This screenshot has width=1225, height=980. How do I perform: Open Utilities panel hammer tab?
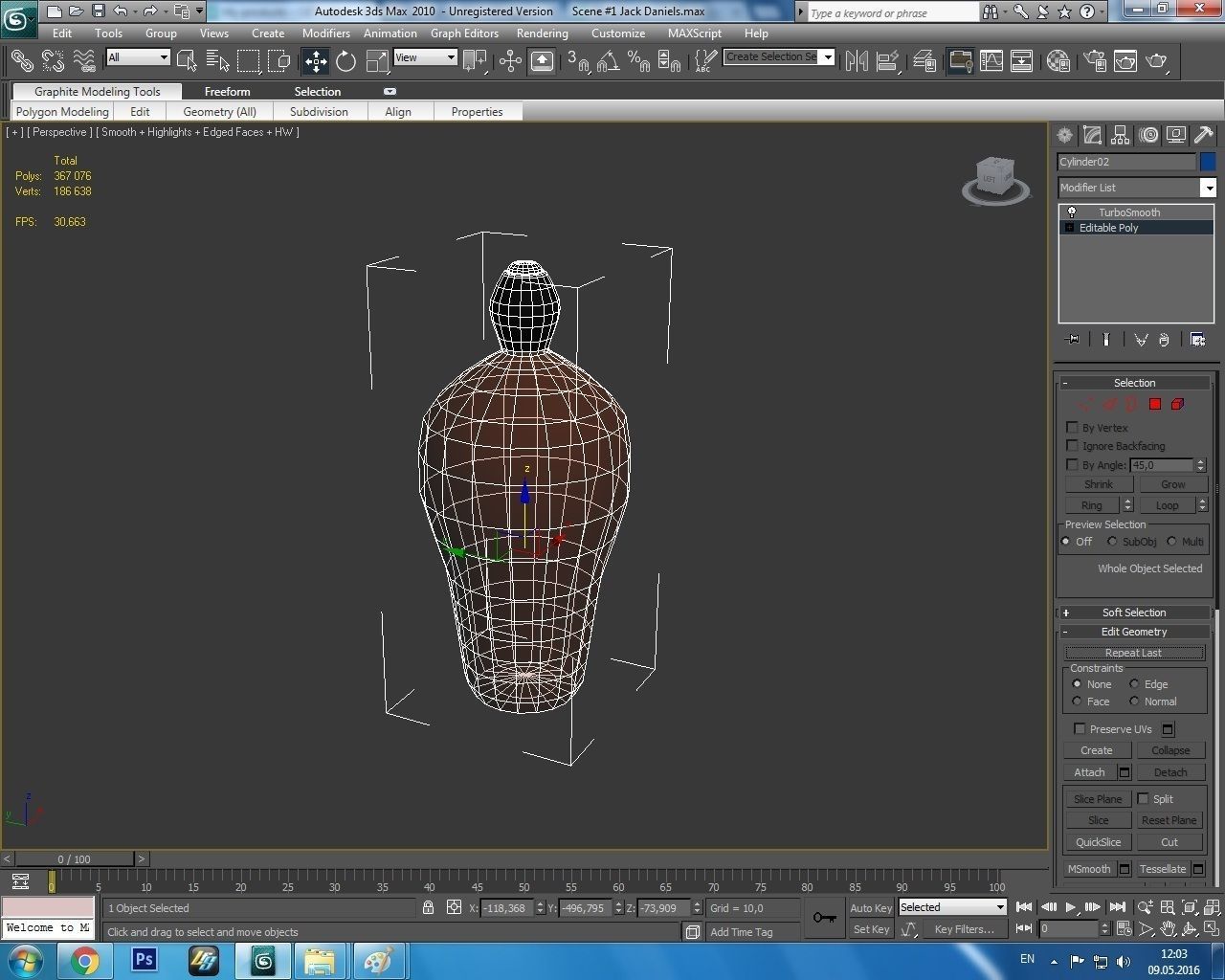(1204, 135)
